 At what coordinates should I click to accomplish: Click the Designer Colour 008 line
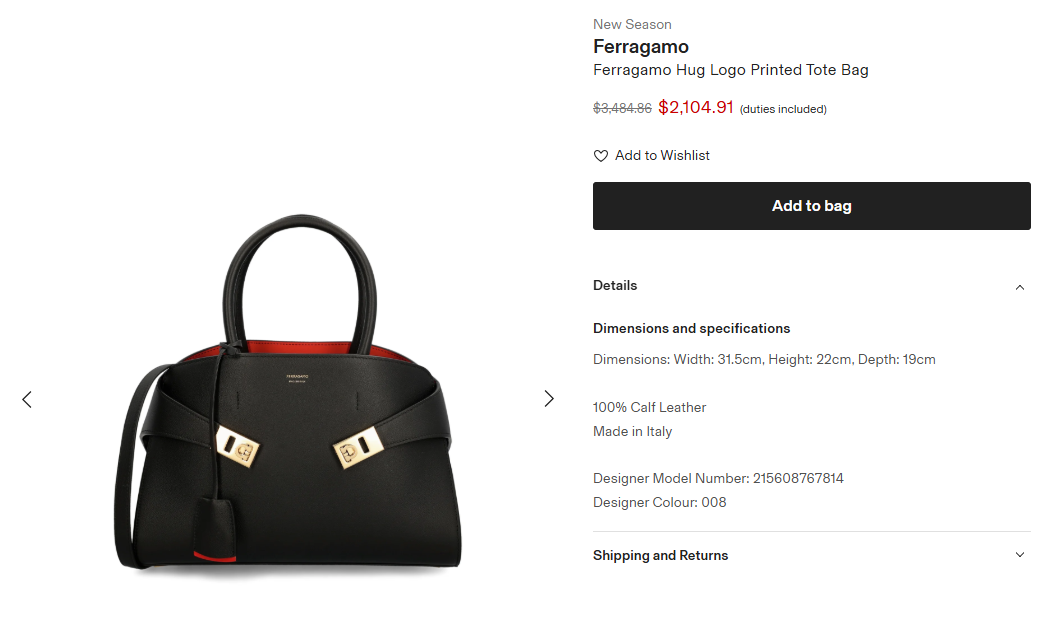(x=660, y=503)
